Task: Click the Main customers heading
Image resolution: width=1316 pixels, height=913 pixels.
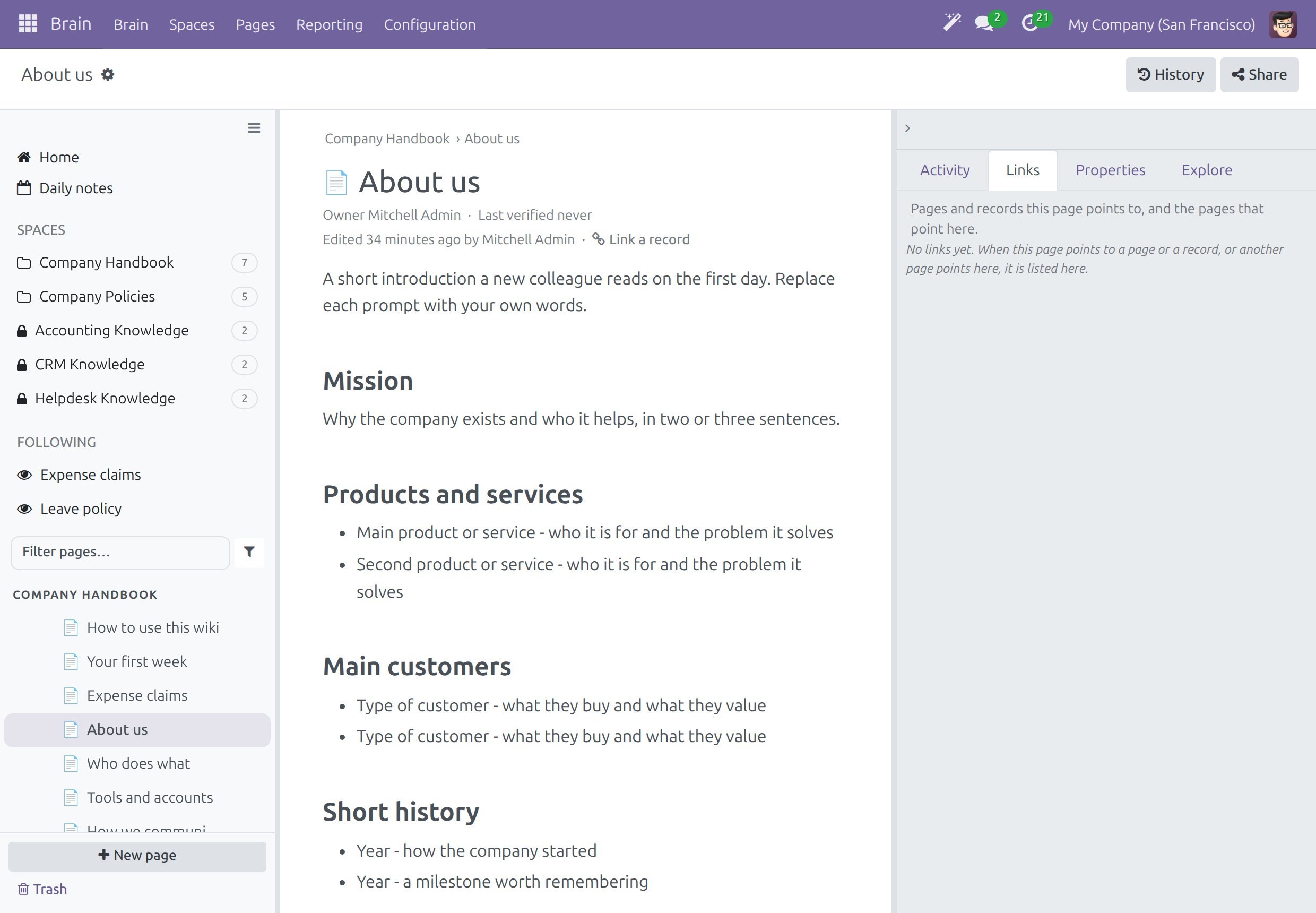Action: [x=417, y=667]
